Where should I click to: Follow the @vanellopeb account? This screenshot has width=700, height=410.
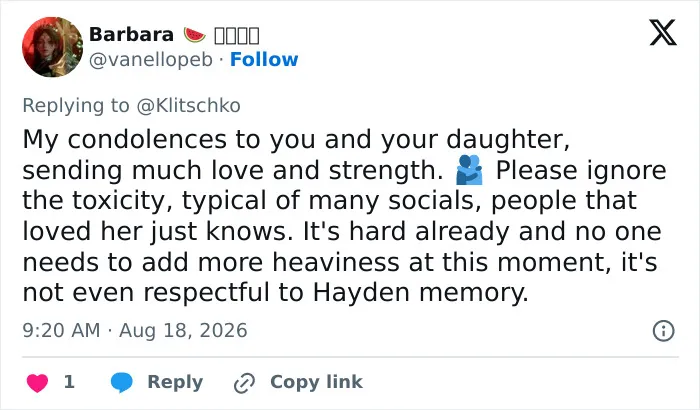pos(264,59)
